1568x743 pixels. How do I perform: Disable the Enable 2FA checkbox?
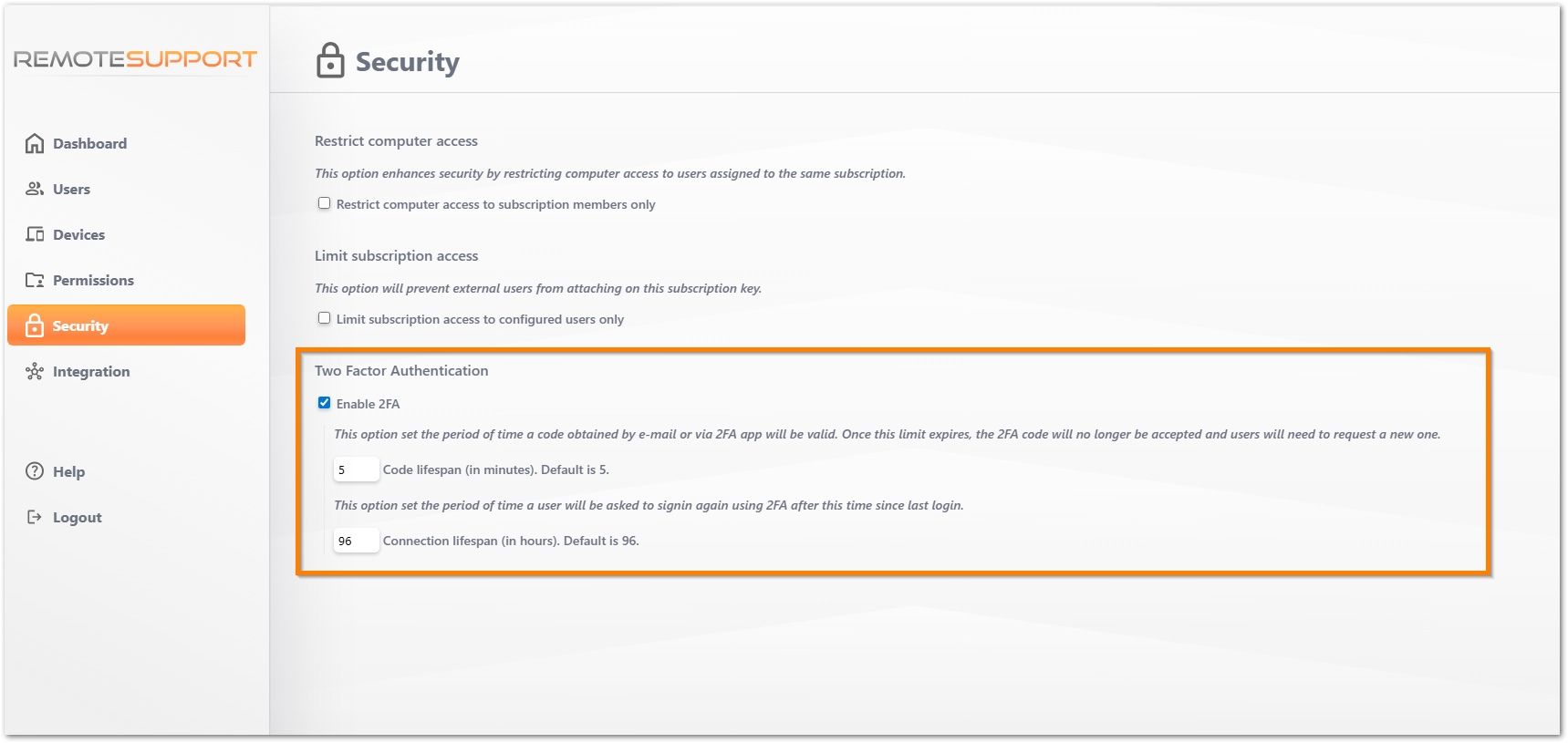325,402
